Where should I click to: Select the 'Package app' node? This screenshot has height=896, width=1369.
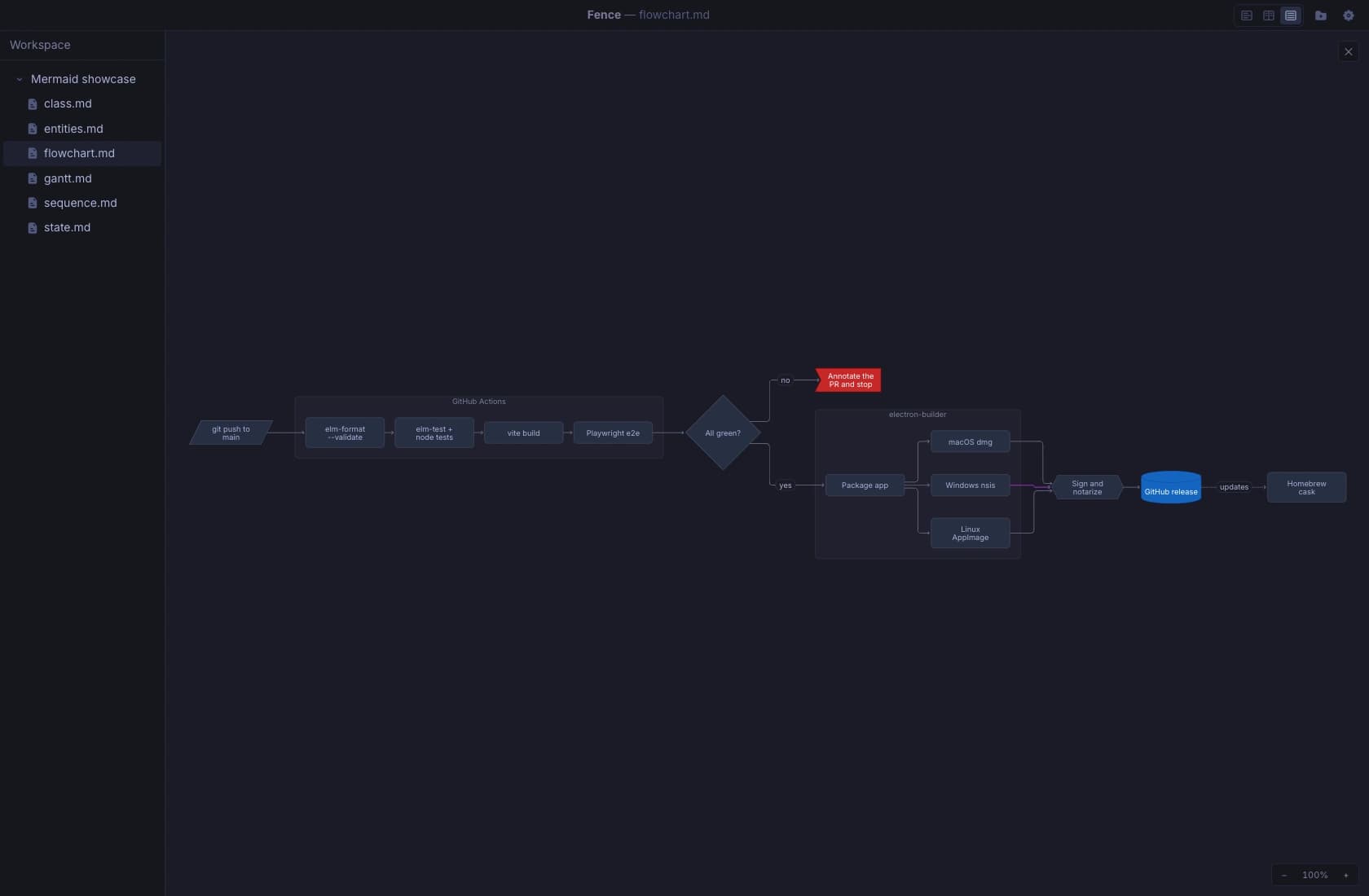(865, 485)
